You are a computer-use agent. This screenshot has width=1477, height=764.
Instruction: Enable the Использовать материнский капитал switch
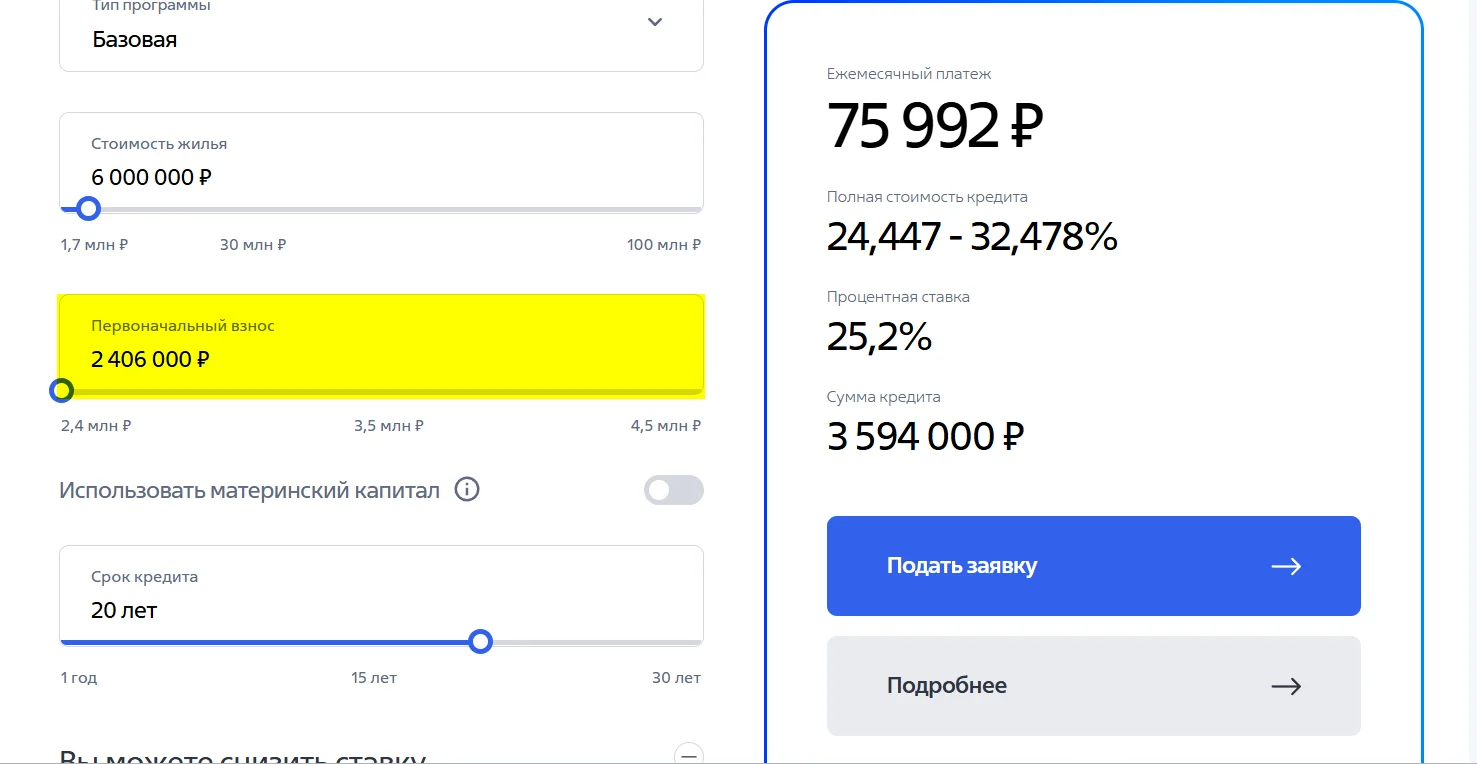[x=674, y=490]
